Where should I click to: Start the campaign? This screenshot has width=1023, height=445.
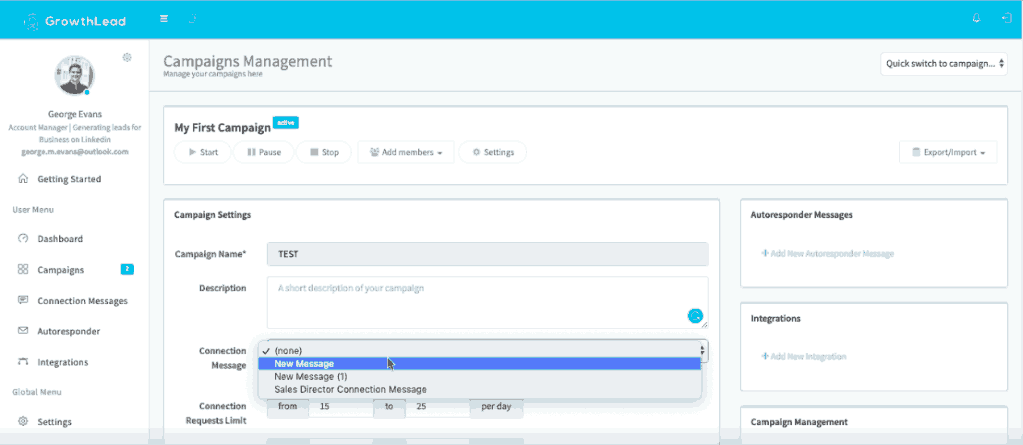coord(203,152)
